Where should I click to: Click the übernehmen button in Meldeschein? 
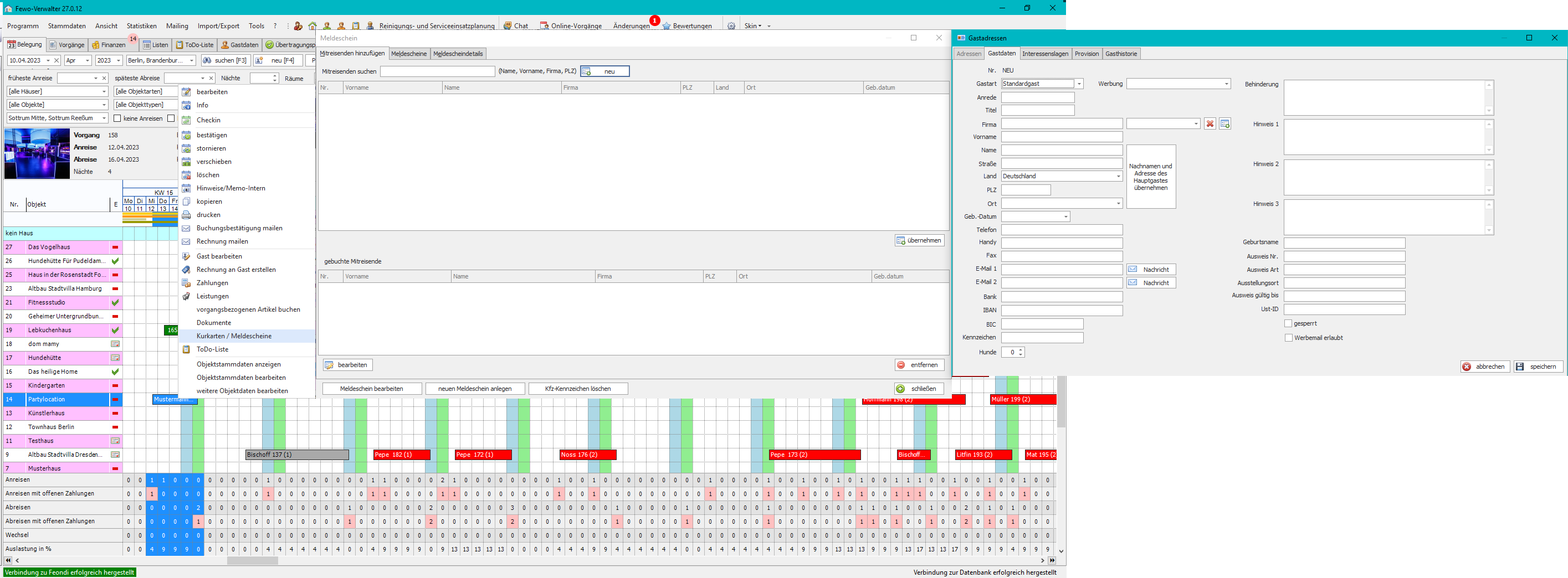tap(919, 240)
